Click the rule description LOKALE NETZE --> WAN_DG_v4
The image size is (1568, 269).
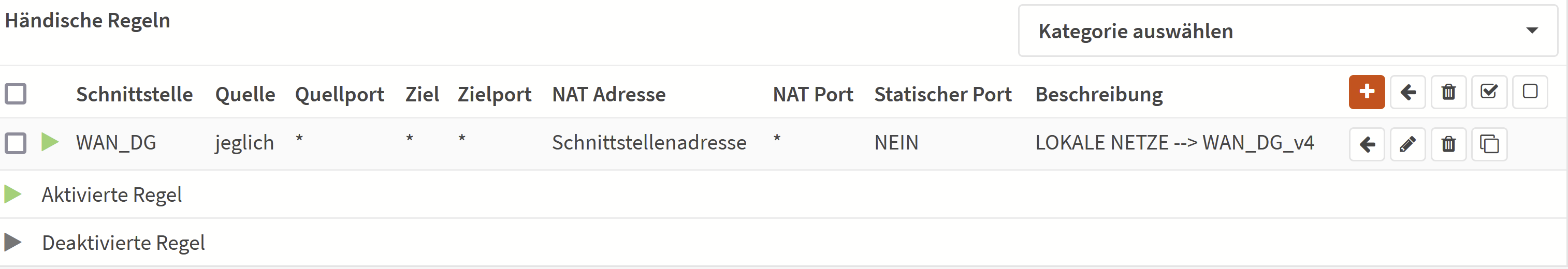(x=1175, y=142)
